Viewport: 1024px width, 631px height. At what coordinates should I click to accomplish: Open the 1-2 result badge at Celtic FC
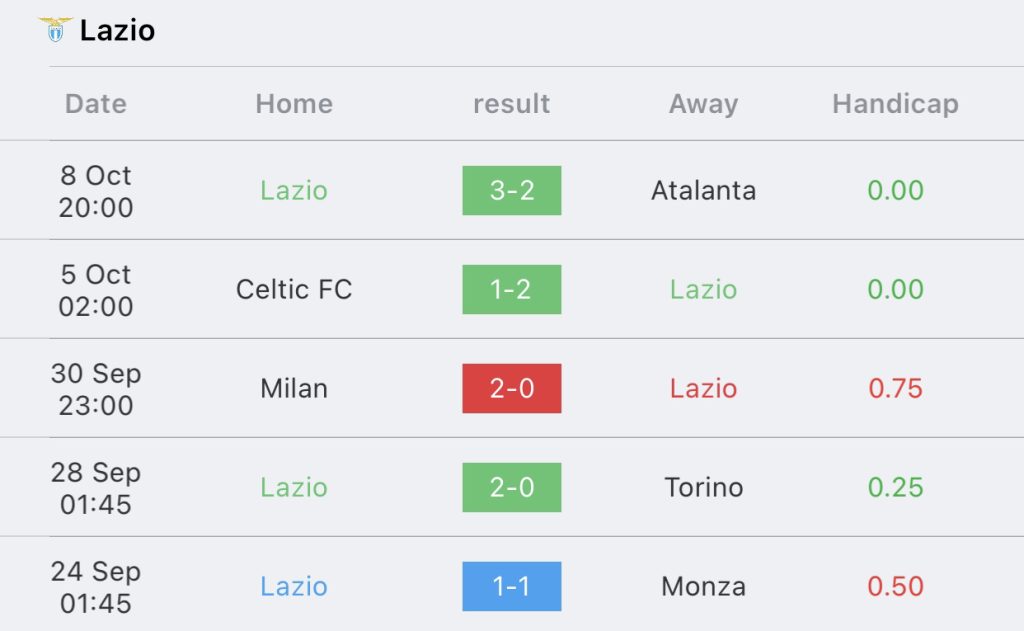tap(512, 289)
